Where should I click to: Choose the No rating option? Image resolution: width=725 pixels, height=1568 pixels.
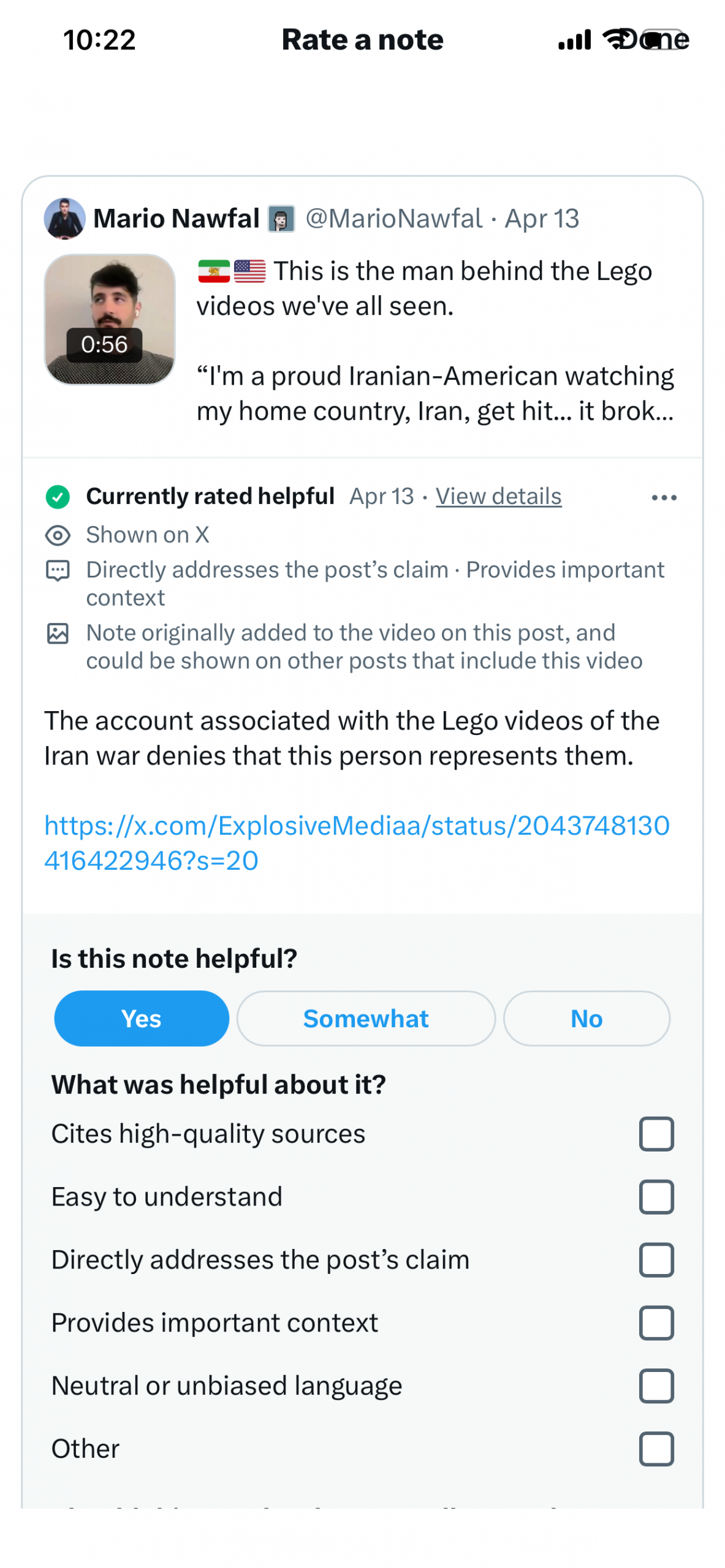click(586, 1018)
